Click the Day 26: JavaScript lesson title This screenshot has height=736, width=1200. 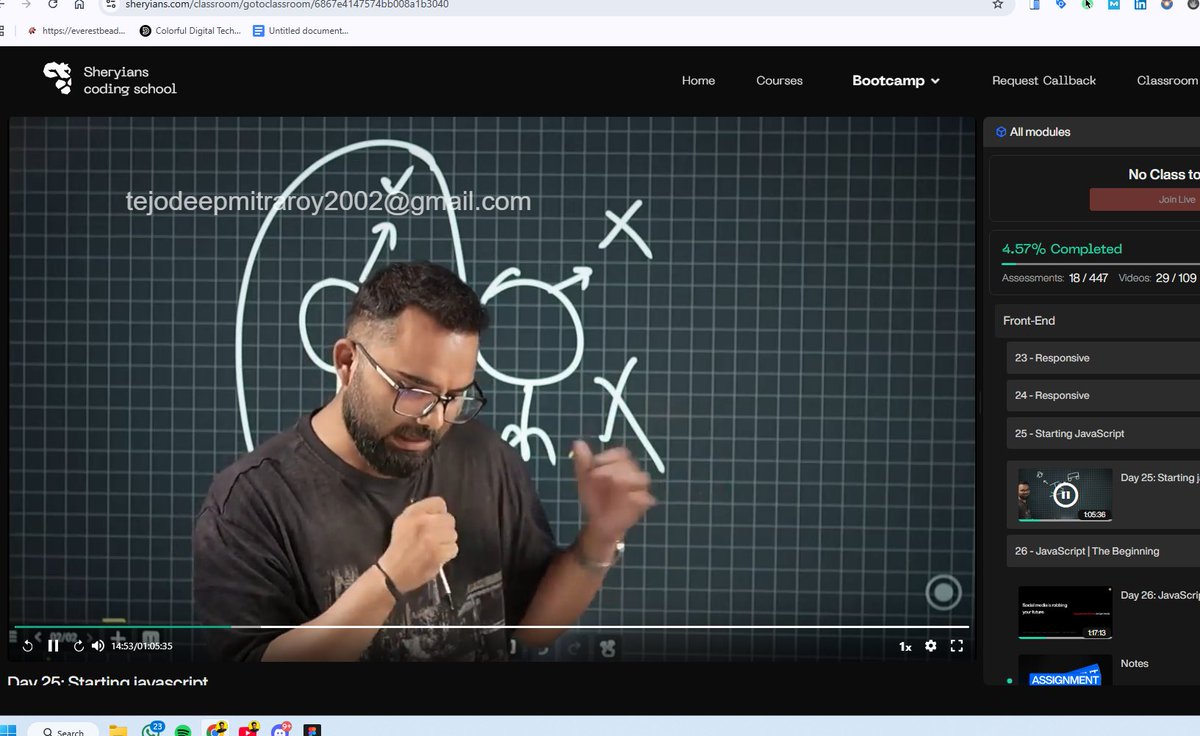click(1160, 595)
